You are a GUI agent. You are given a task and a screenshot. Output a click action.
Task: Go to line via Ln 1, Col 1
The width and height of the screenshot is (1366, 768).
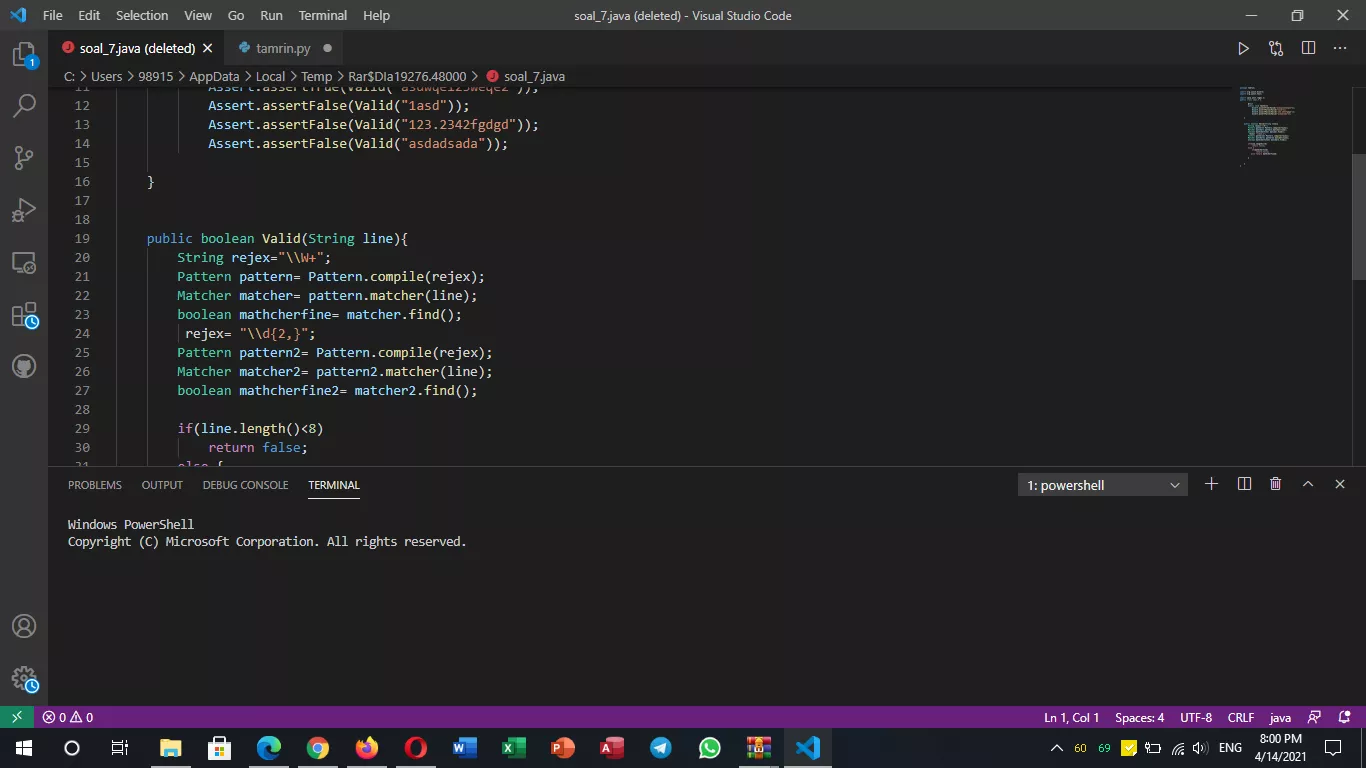[x=1071, y=717]
